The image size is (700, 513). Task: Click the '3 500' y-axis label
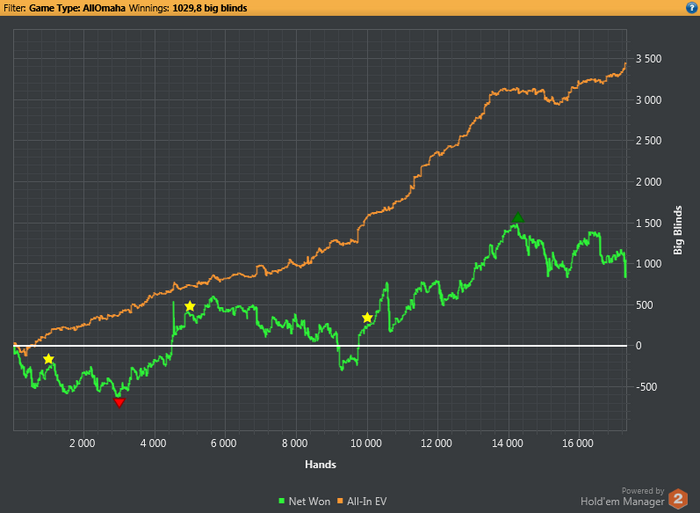649,59
